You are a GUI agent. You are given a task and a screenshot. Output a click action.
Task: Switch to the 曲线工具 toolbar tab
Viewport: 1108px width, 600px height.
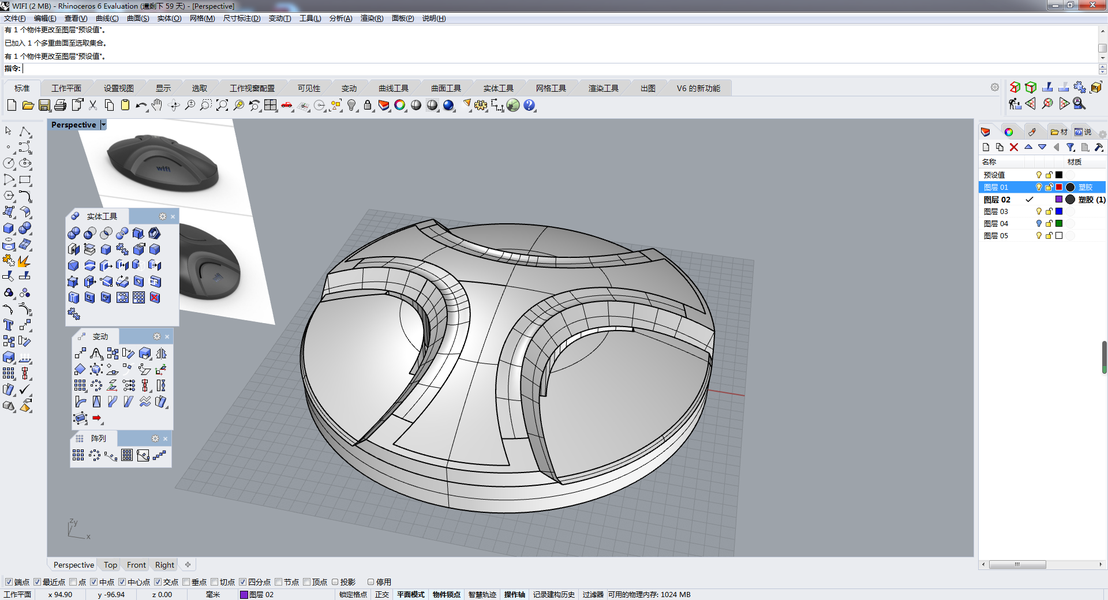[392, 88]
